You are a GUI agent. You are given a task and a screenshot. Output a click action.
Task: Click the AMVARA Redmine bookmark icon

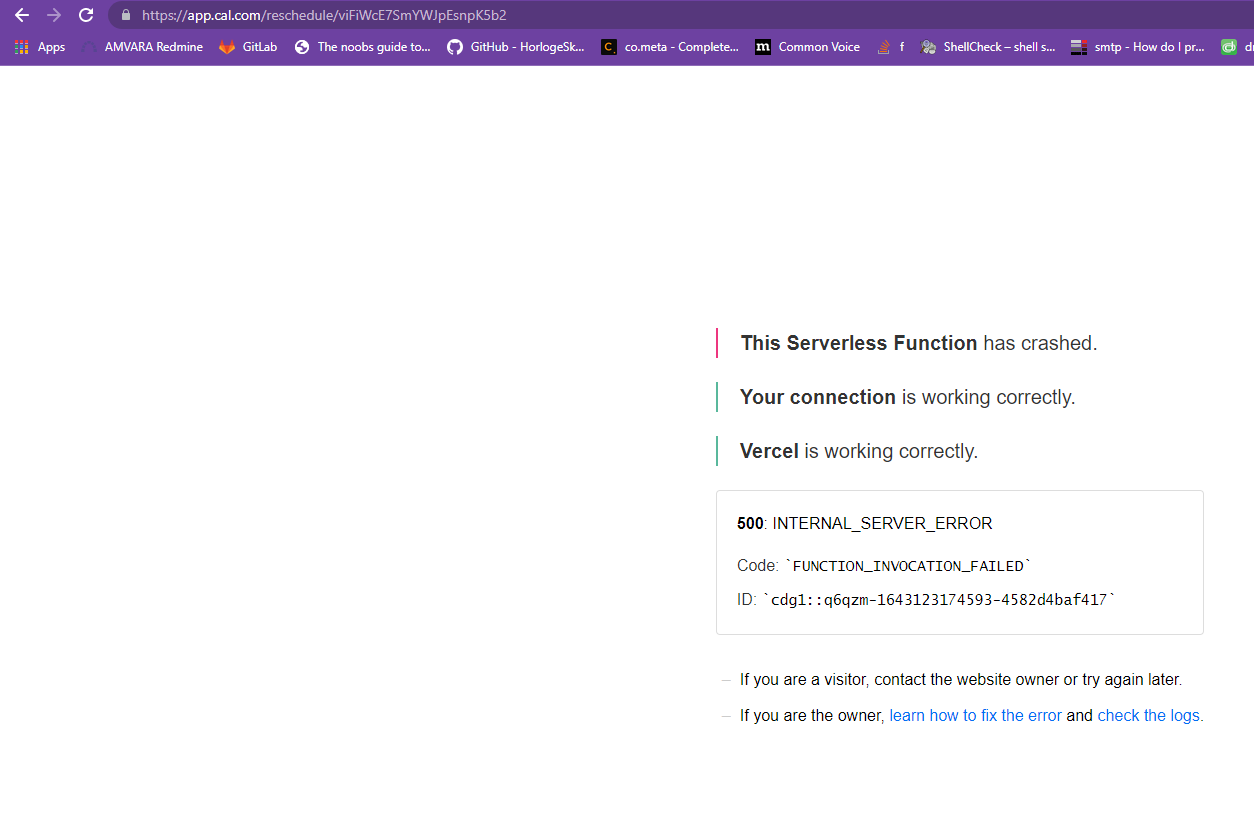(89, 47)
